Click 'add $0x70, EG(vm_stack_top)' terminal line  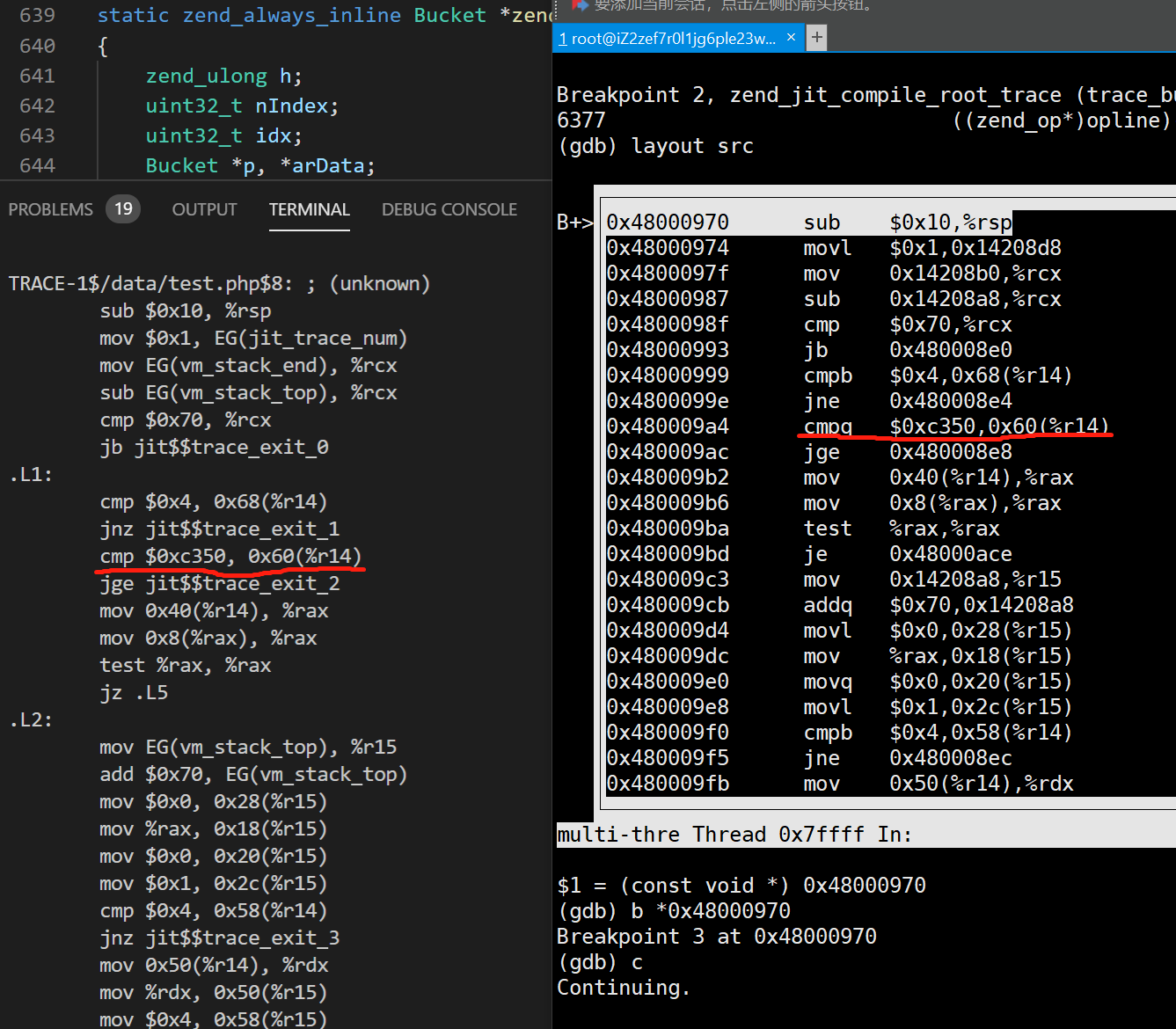coord(253,774)
